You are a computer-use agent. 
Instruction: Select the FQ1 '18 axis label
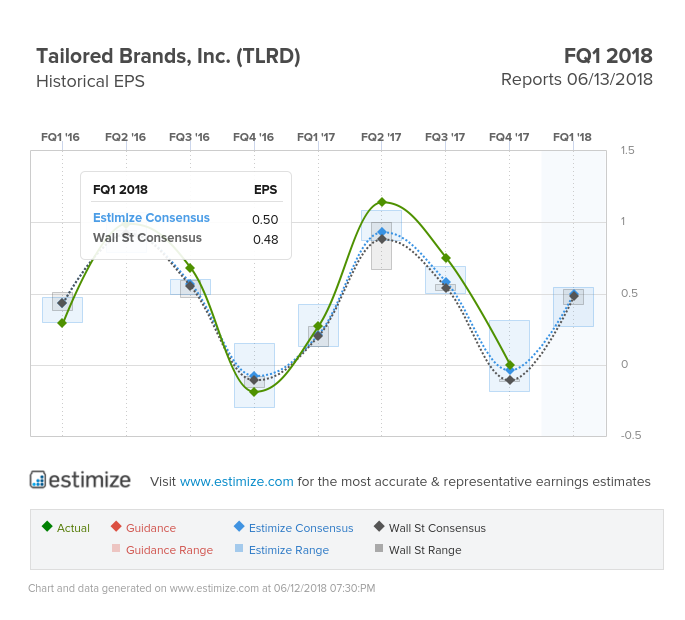pyautogui.click(x=572, y=137)
